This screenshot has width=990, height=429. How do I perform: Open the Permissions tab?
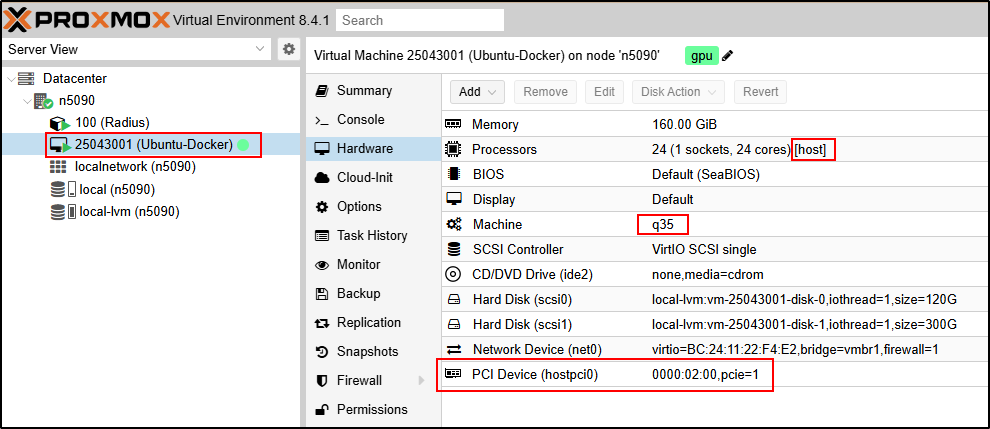coord(373,409)
